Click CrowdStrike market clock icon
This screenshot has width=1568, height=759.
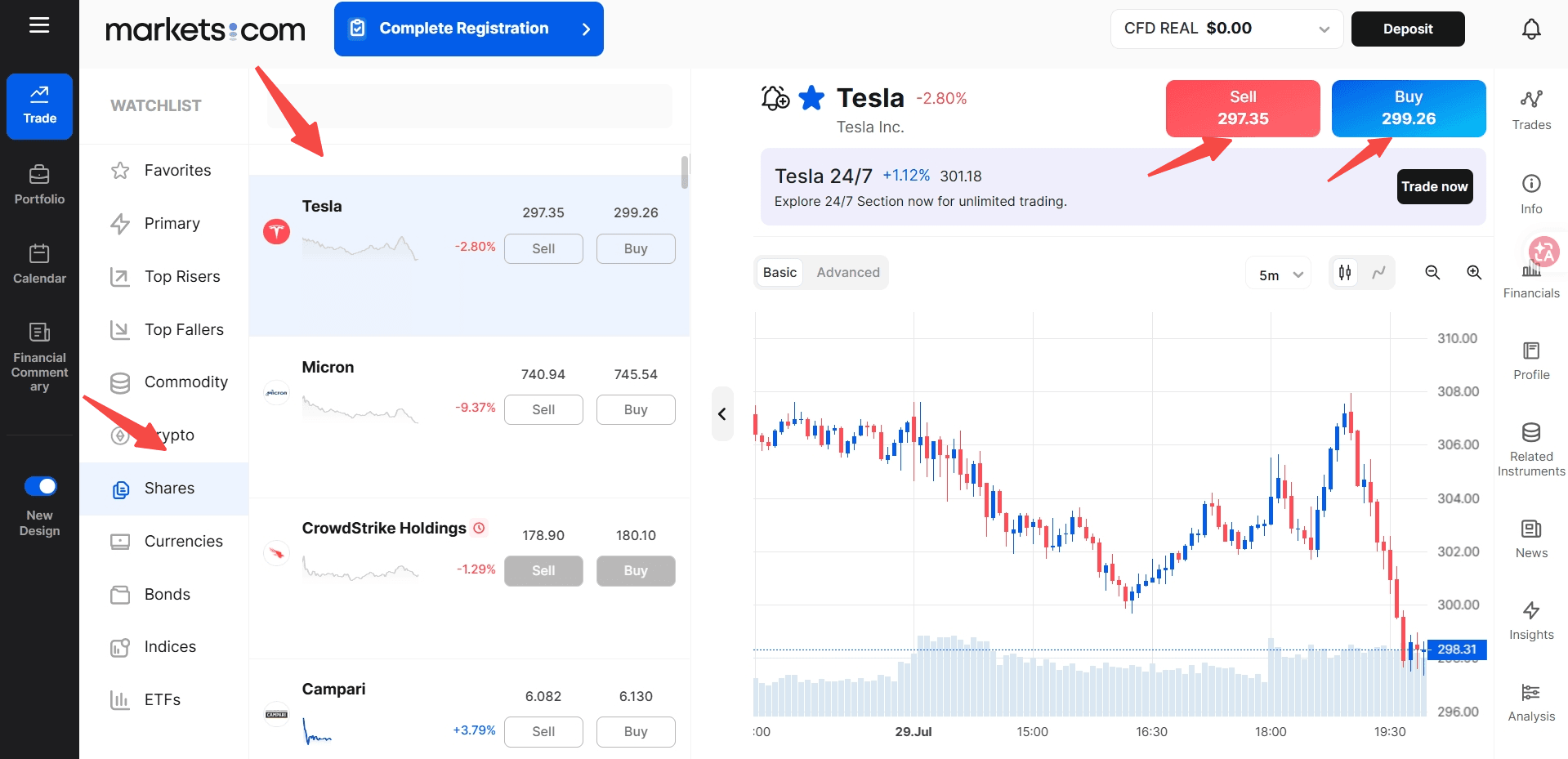pos(480,528)
